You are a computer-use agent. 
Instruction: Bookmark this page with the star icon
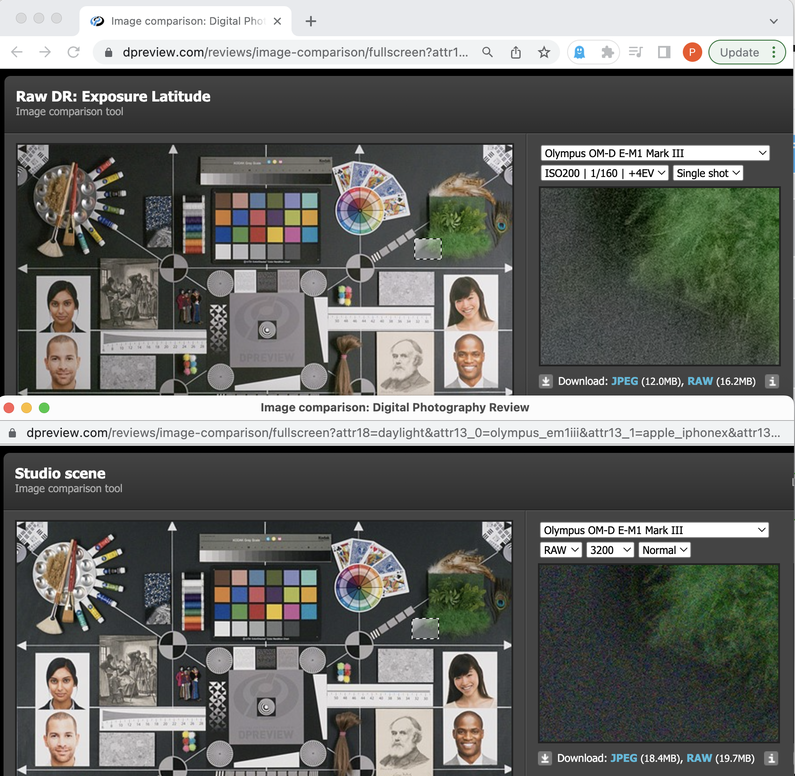544,52
